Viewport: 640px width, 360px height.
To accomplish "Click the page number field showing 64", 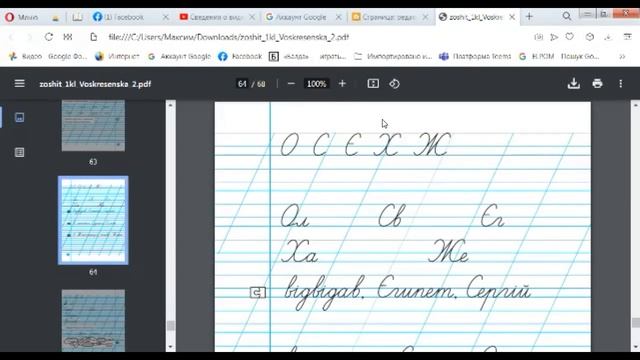I will tap(242, 84).
